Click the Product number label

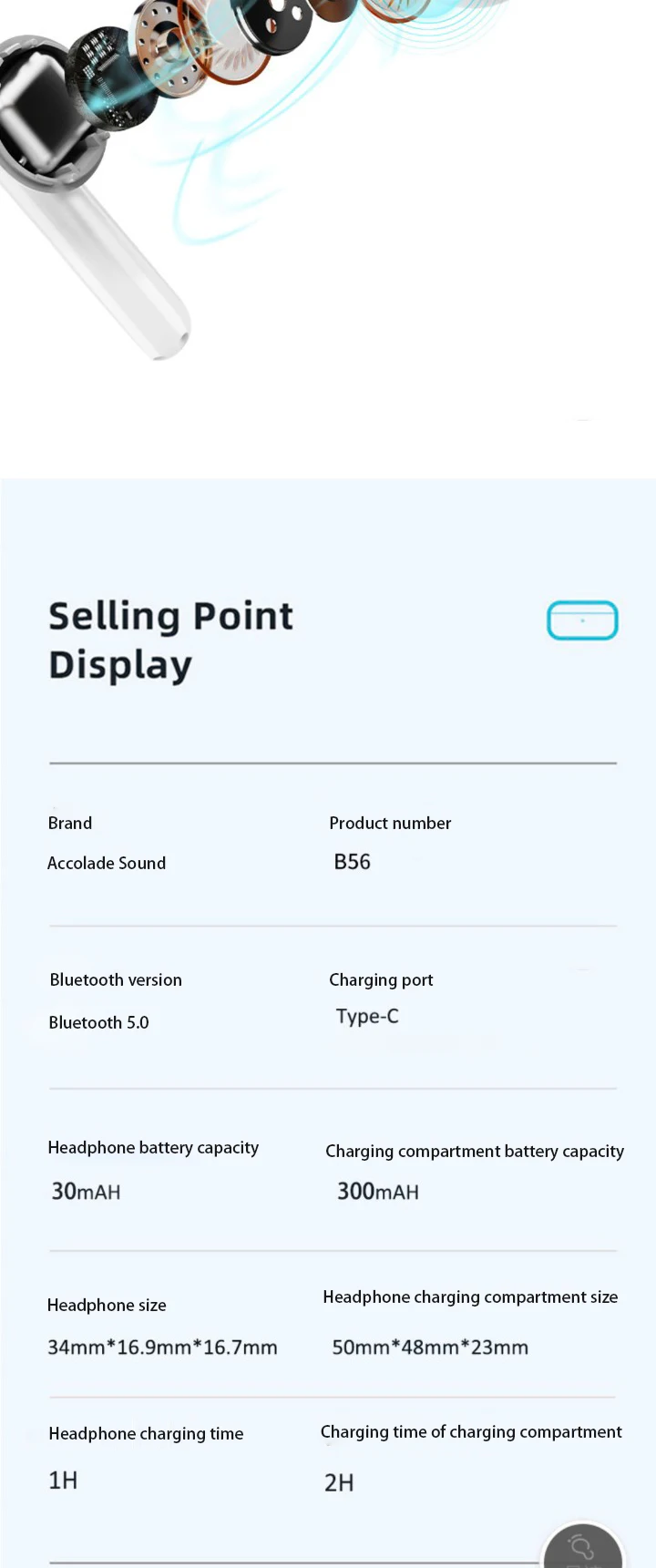[390, 823]
